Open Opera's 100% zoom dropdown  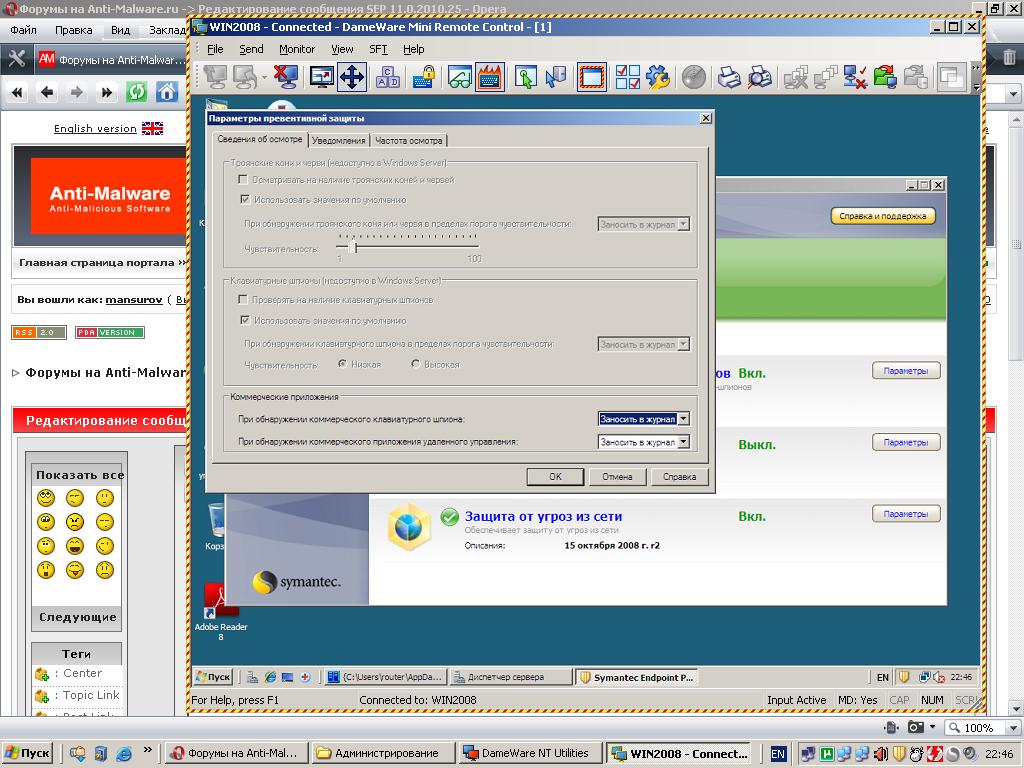(1014, 728)
